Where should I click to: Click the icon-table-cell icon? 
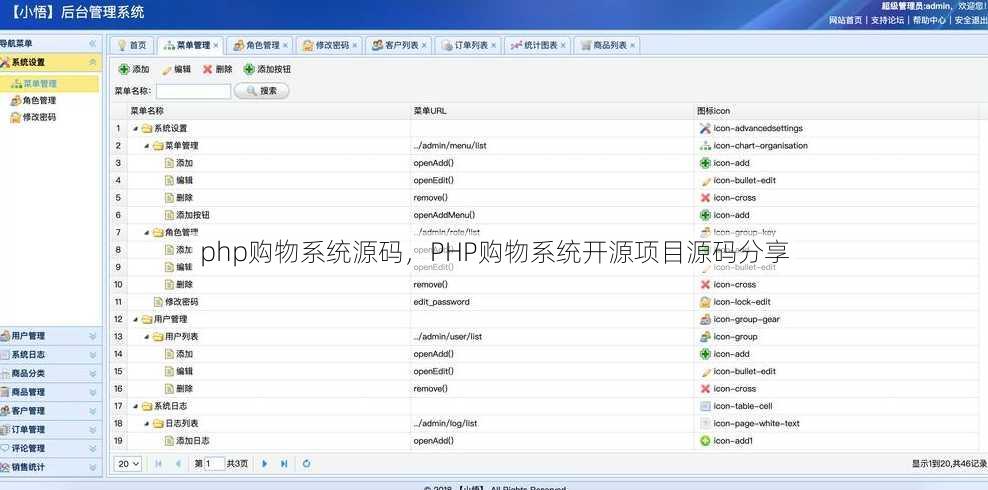tap(705, 406)
